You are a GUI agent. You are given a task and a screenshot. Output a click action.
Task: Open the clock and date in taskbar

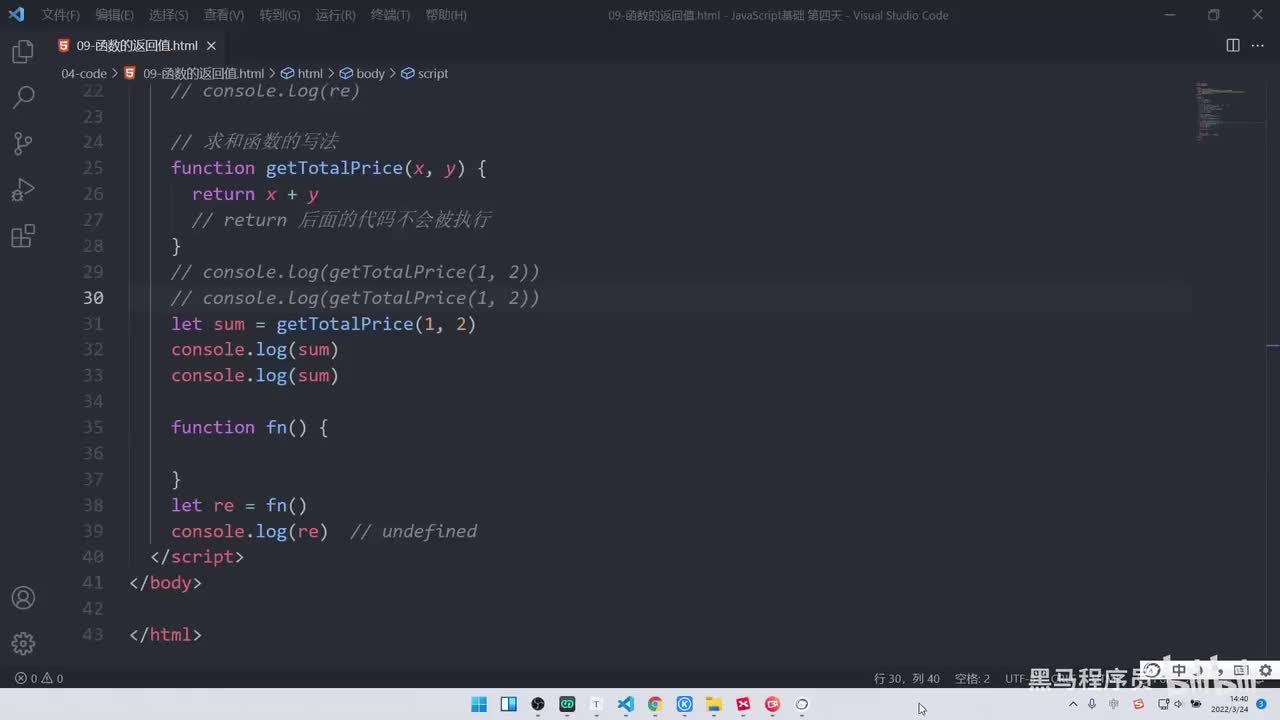(1230, 704)
